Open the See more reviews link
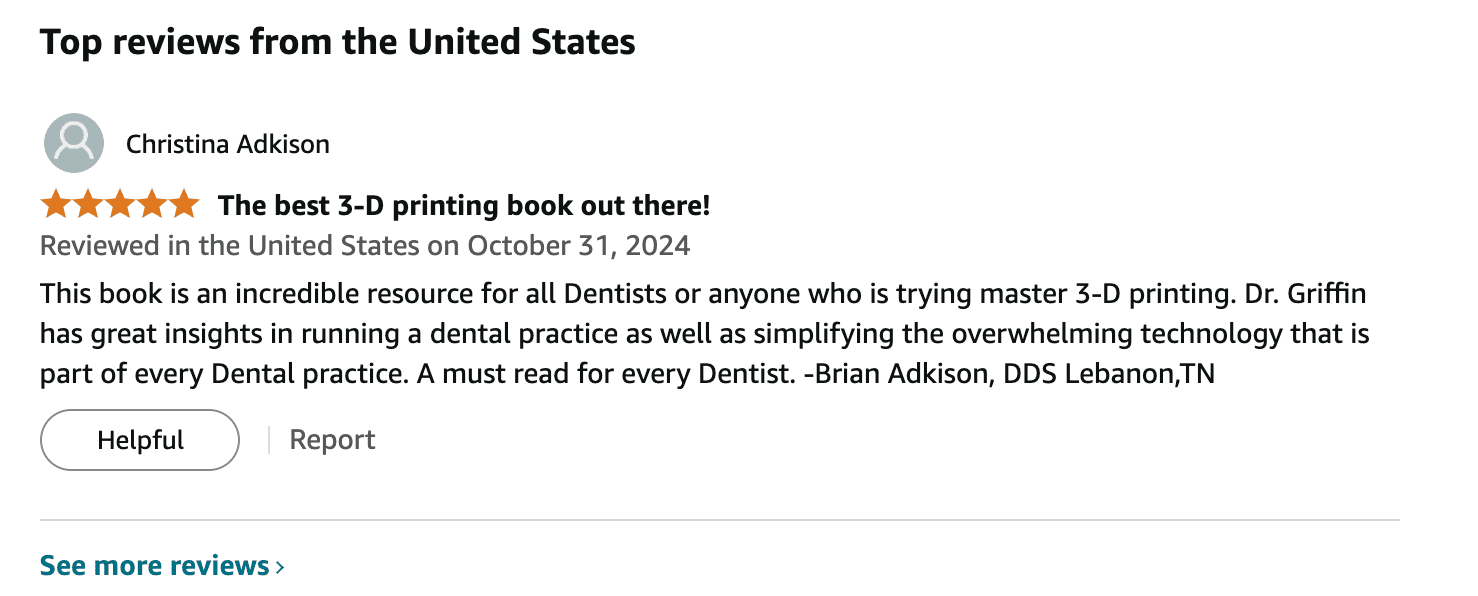 [163, 566]
